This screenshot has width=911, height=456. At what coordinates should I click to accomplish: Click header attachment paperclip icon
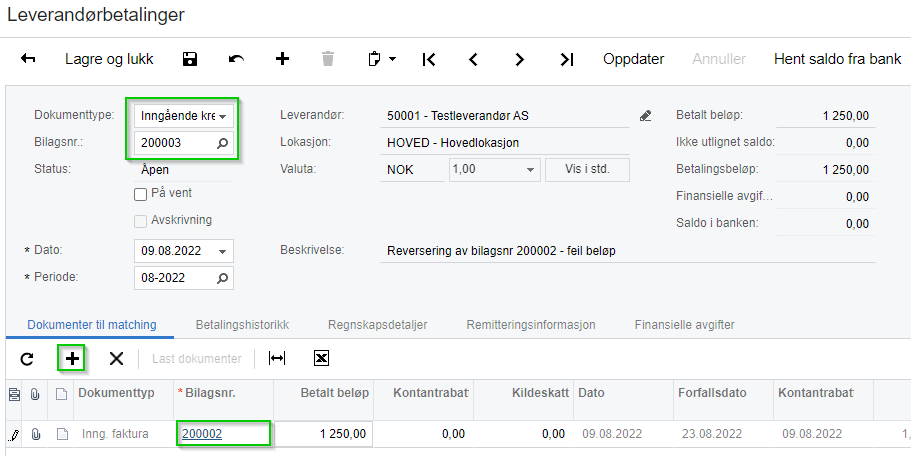click(x=35, y=394)
